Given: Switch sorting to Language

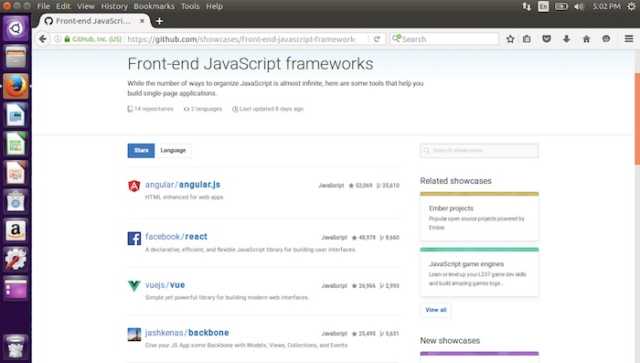Looking at the screenshot, I should pos(173,150).
